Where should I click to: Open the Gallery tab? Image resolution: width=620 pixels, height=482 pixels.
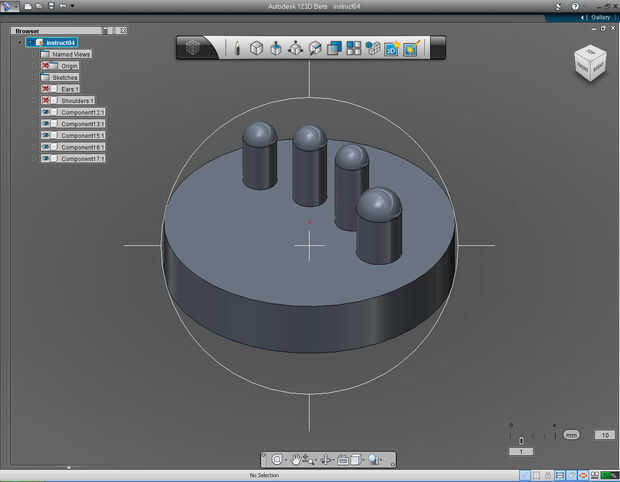(599, 17)
